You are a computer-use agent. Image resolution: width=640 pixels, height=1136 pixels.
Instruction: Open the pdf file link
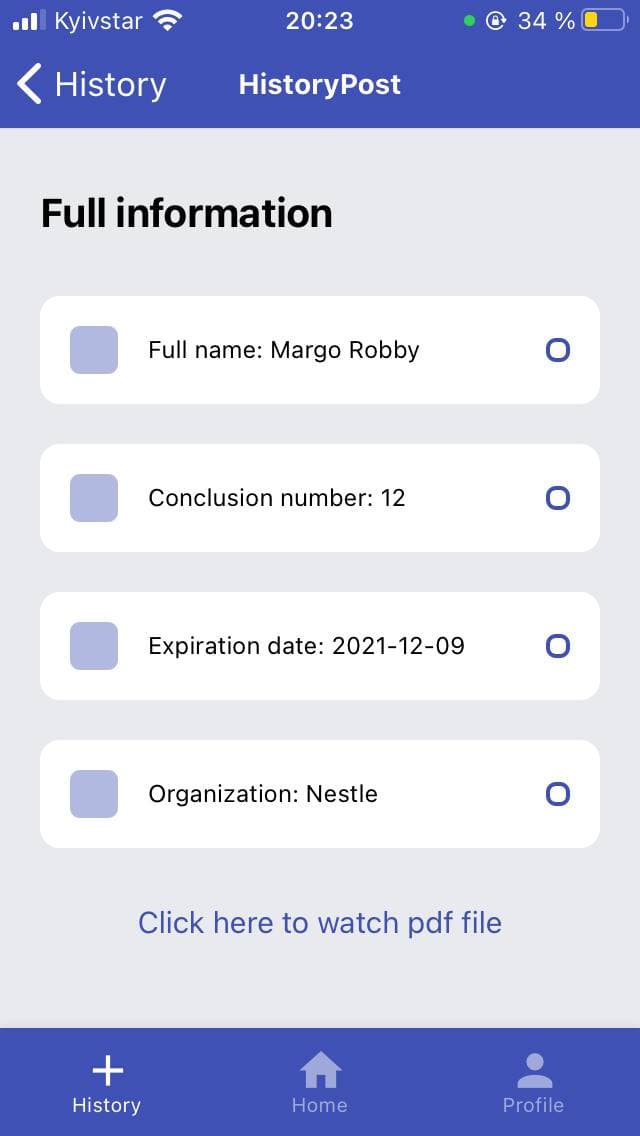319,922
